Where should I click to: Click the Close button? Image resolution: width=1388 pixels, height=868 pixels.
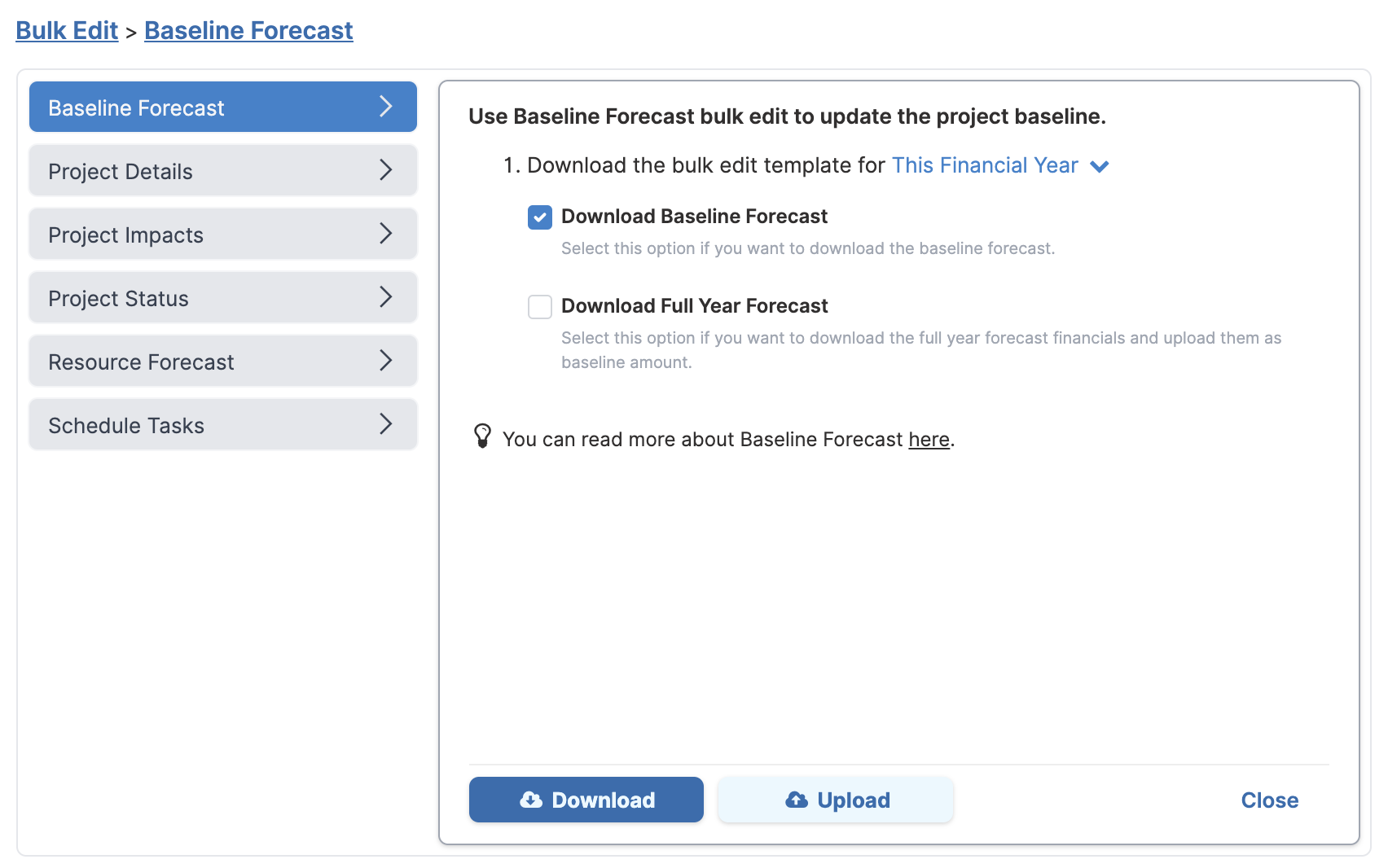pyautogui.click(x=1269, y=800)
